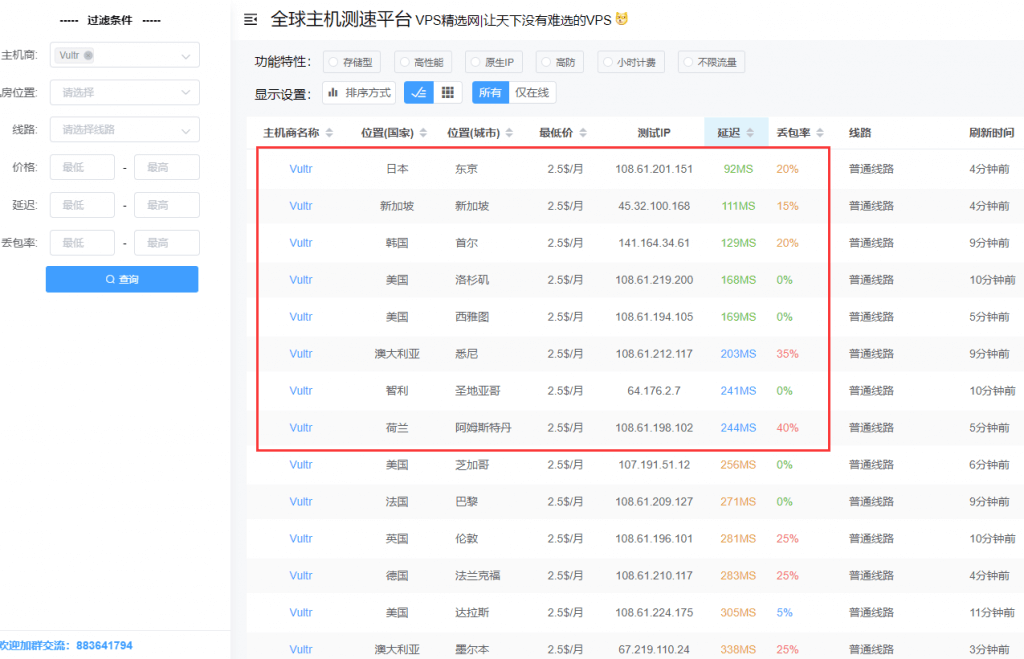The width and height of the screenshot is (1024, 659).
Task: Toggle the sidebar menu collapse icon
Action: tap(251, 20)
